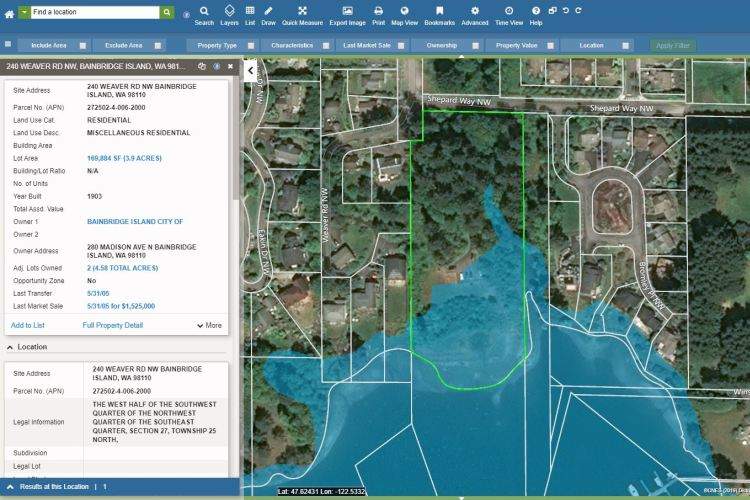Click the Apply Filter button
The width and height of the screenshot is (750, 500).
tap(673, 45)
